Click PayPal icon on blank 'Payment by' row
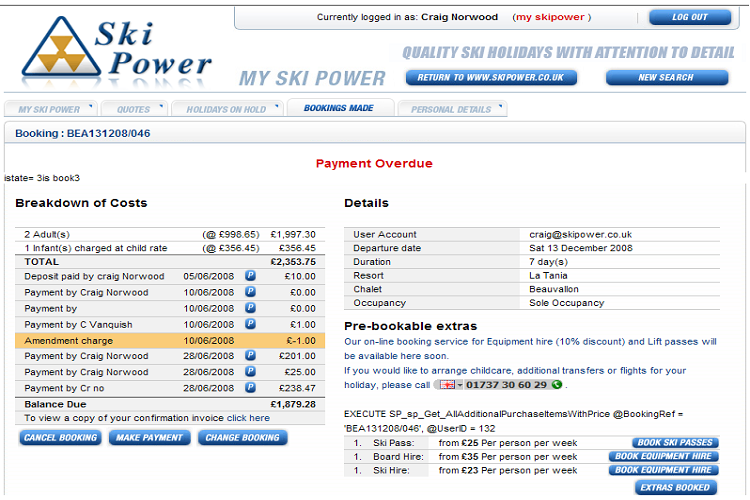This screenshot has width=750, height=500. pyautogui.click(x=250, y=308)
